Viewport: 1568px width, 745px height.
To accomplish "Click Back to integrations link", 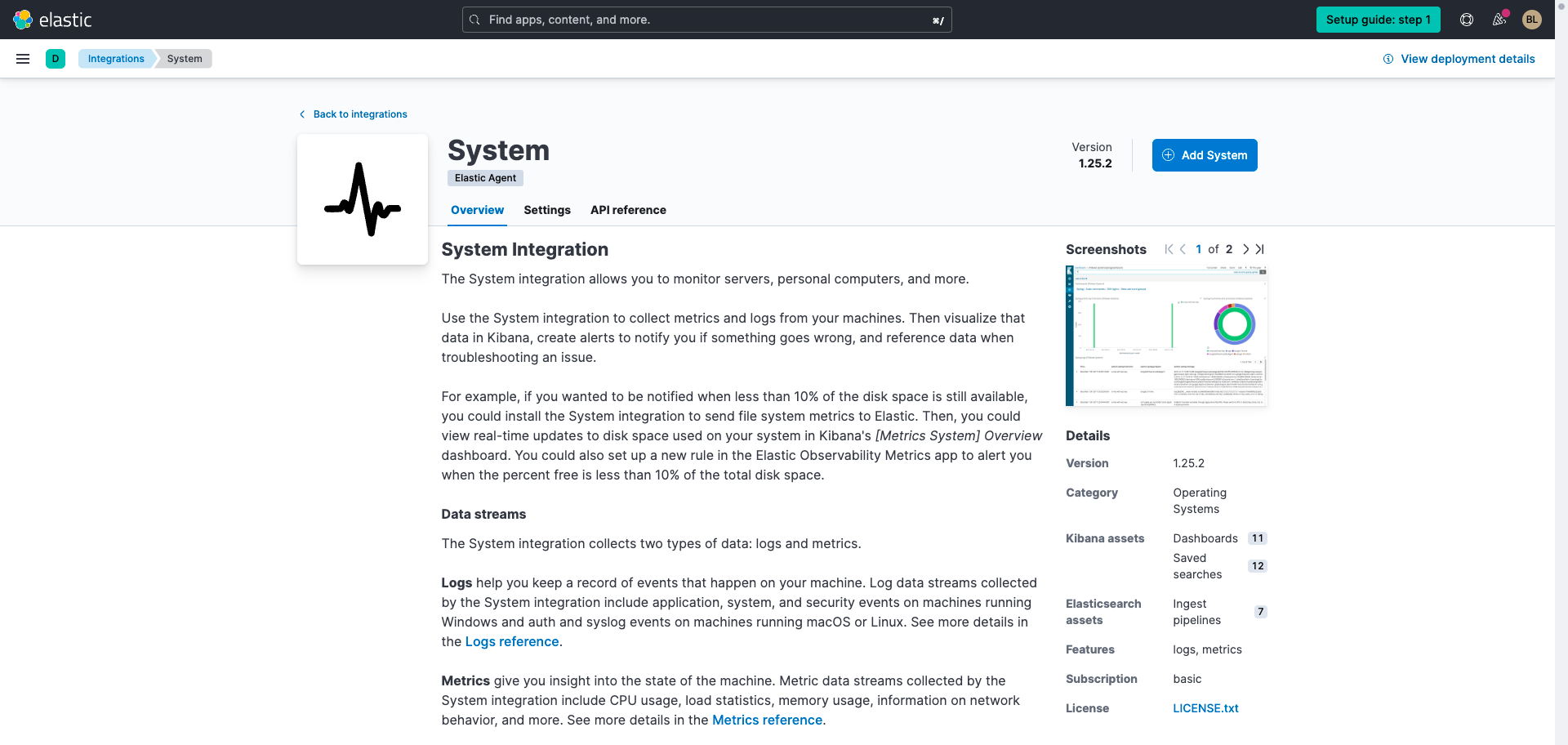I will tap(360, 114).
